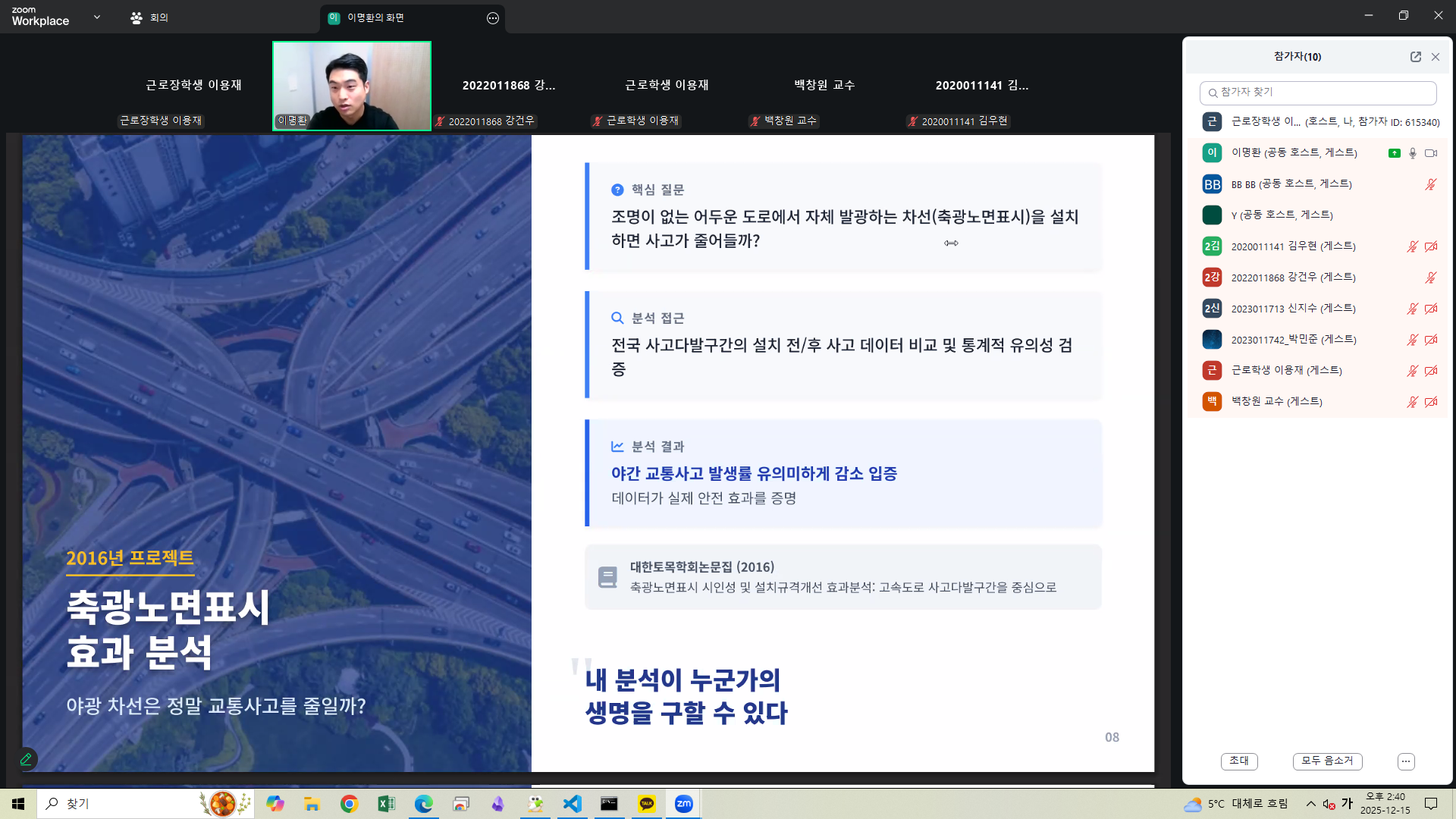Click 이명환's video camera icon in participants list
1456x819 pixels.
pos(1431,152)
